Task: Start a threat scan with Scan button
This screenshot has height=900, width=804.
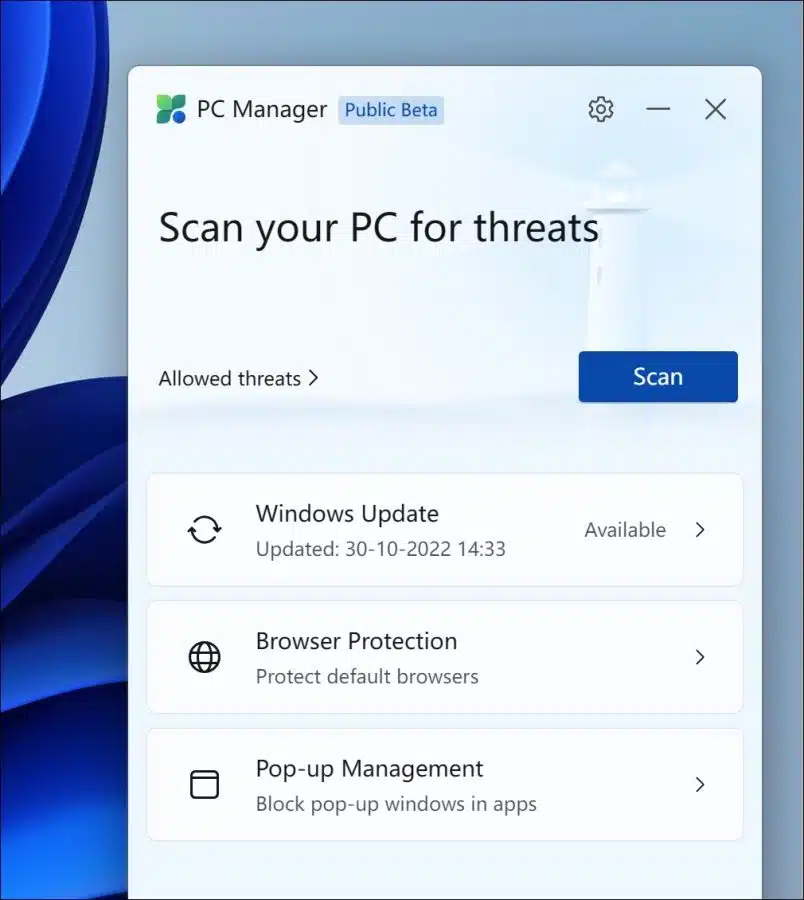Action: tap(658, 377)
